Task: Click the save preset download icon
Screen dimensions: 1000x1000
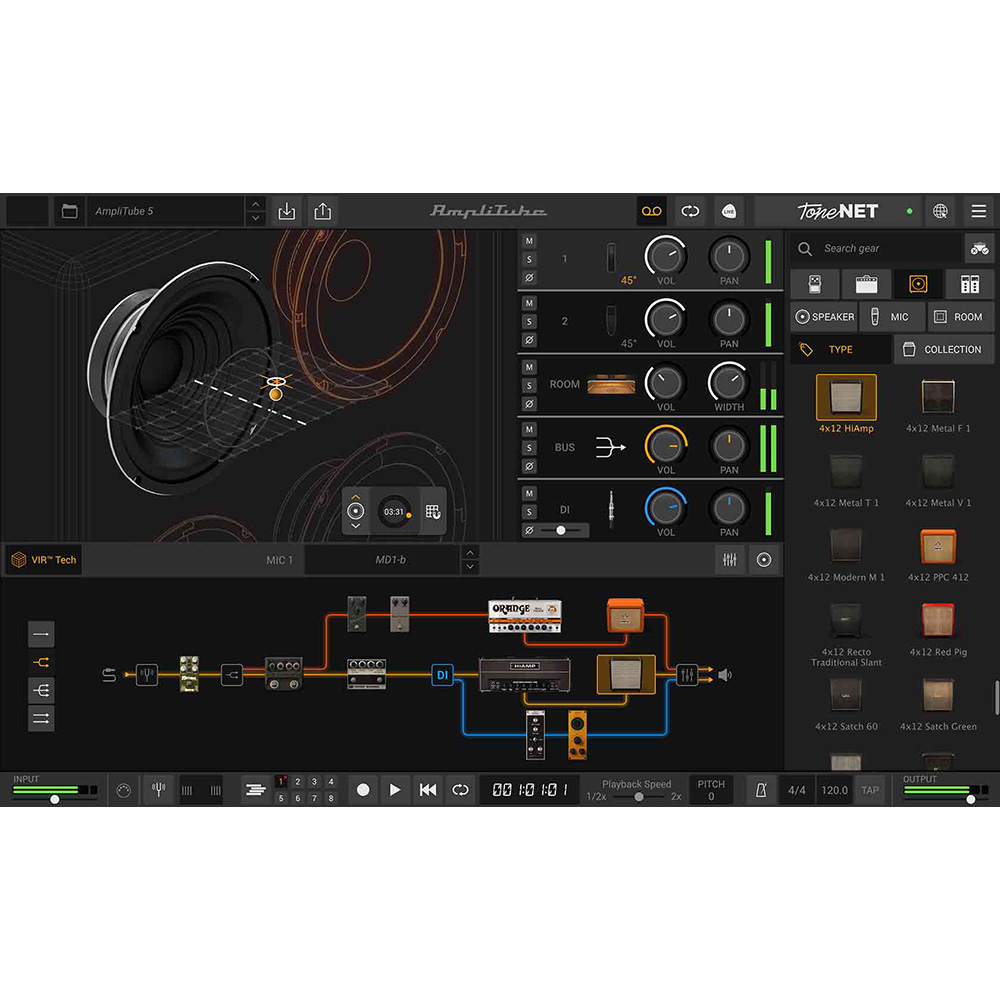Action: (x=287, y=211)
